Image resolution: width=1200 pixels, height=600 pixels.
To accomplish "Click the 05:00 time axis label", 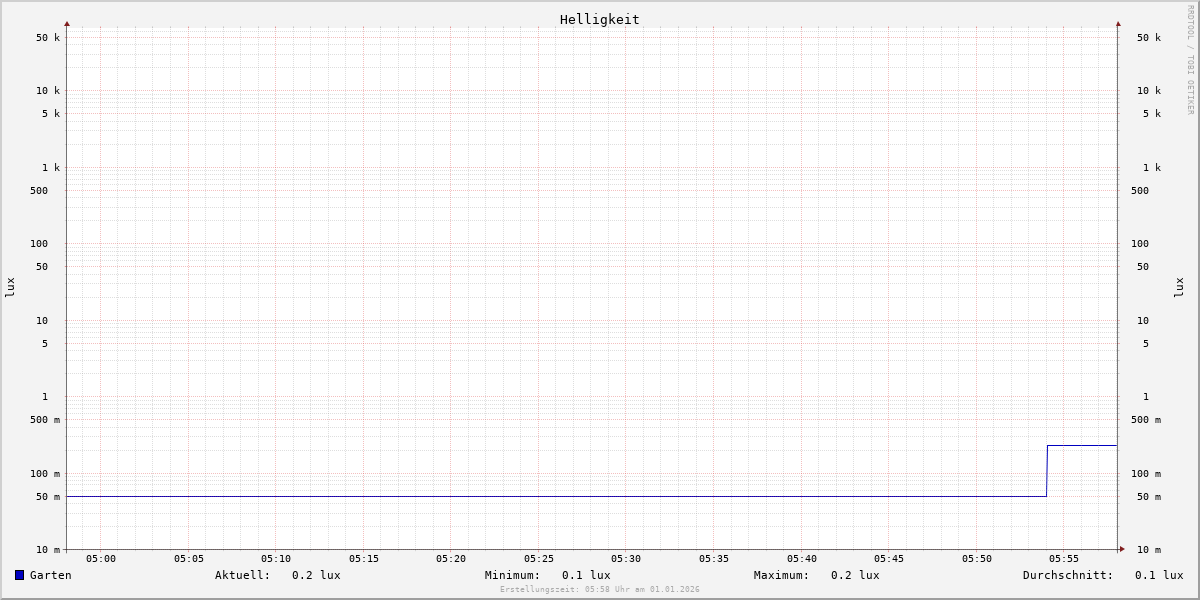I will tap(101, 559).
